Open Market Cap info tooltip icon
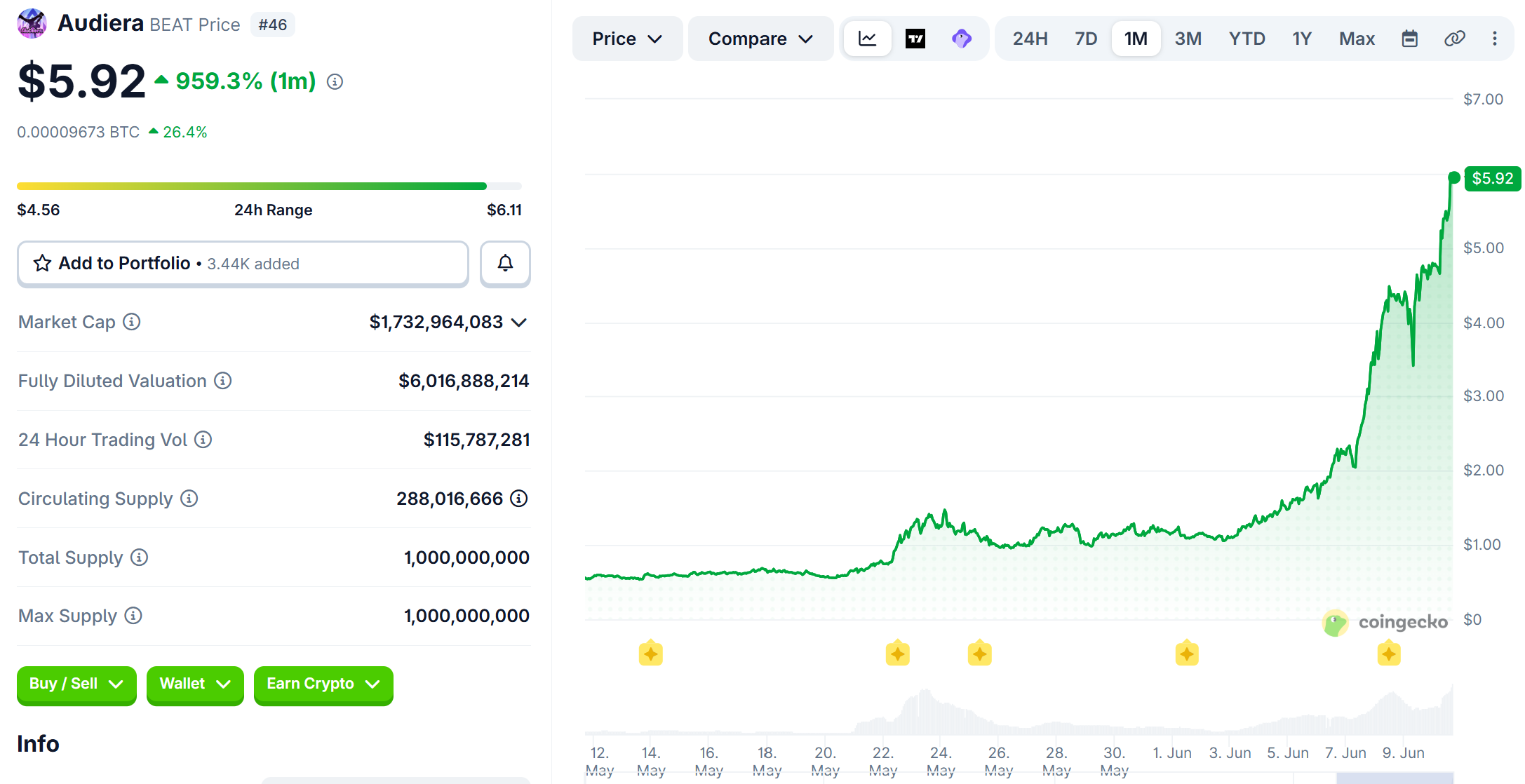Image resolution: width=1525 pixels, height=784 pixels. click(x=132, y=322)
